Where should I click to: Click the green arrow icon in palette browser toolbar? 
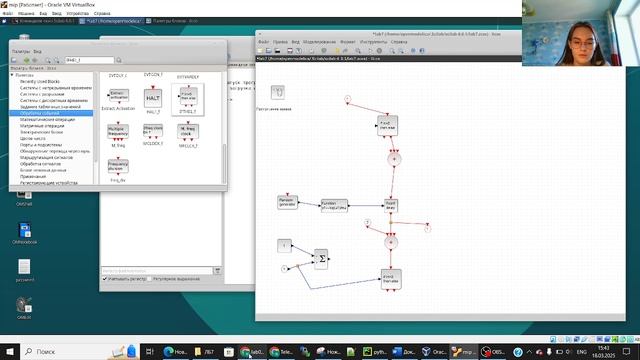27,60
